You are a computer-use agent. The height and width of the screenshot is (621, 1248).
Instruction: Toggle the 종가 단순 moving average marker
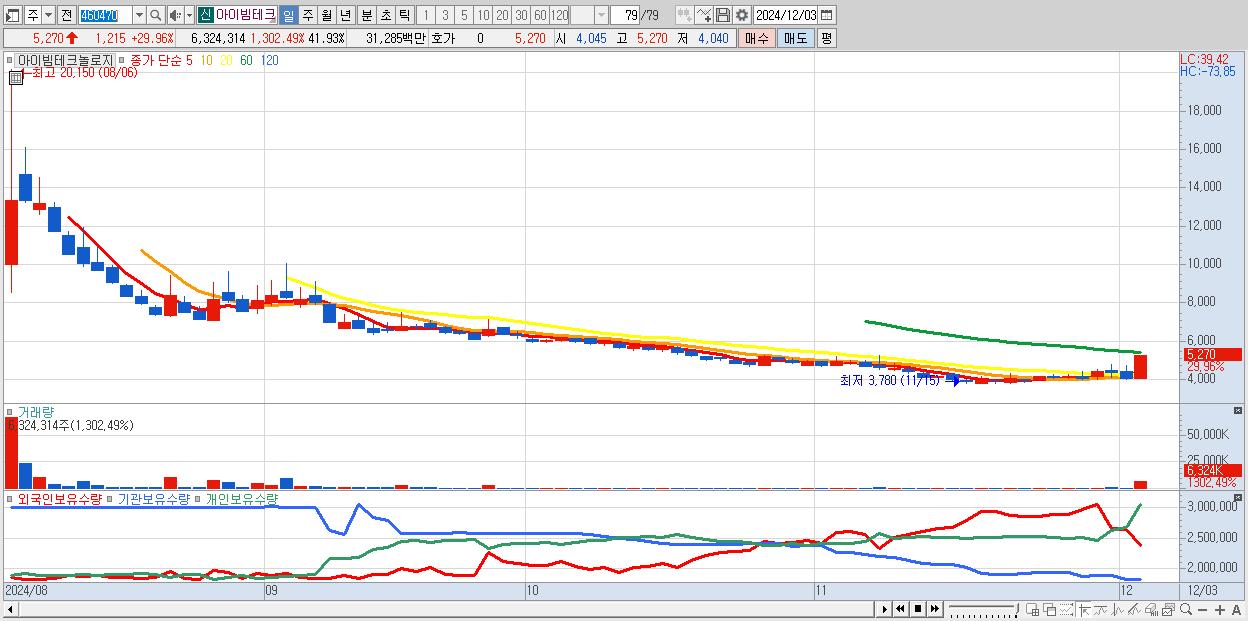click(x=124, y=61)
